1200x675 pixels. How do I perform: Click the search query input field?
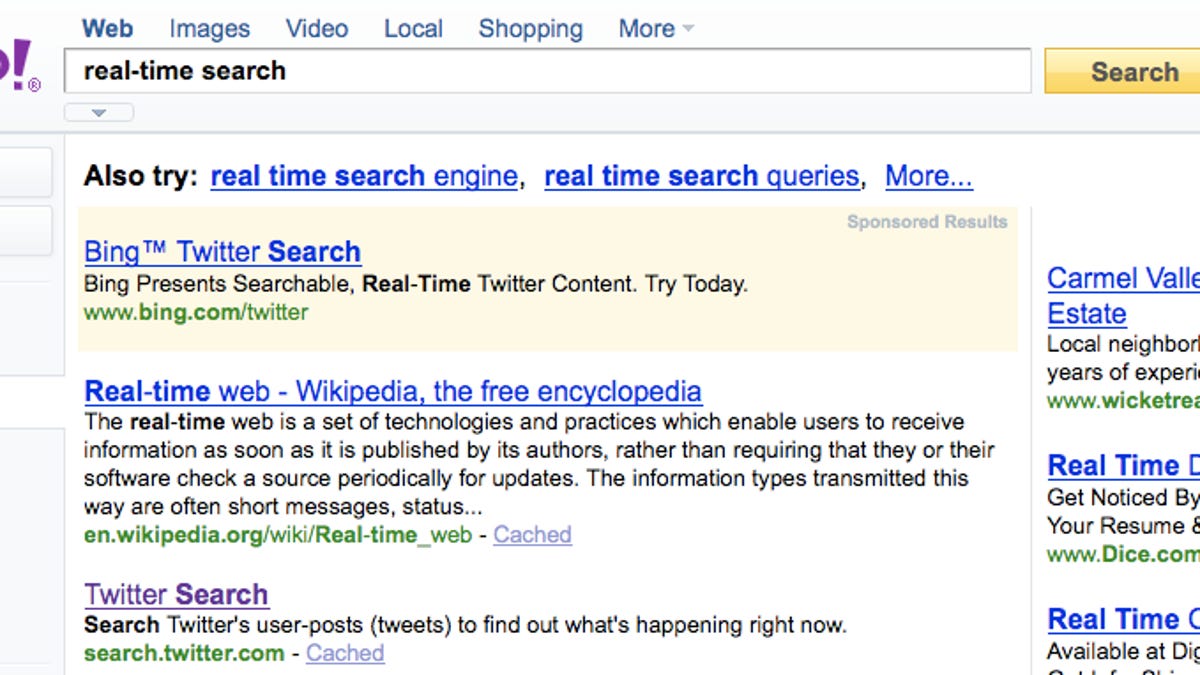point(546,71)
